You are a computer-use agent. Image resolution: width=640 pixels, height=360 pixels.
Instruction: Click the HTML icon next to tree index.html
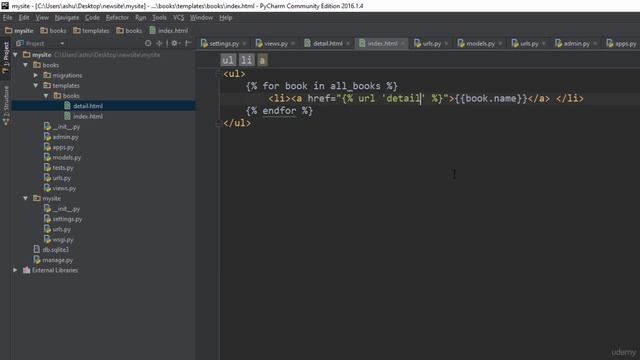tap(67, 116)
